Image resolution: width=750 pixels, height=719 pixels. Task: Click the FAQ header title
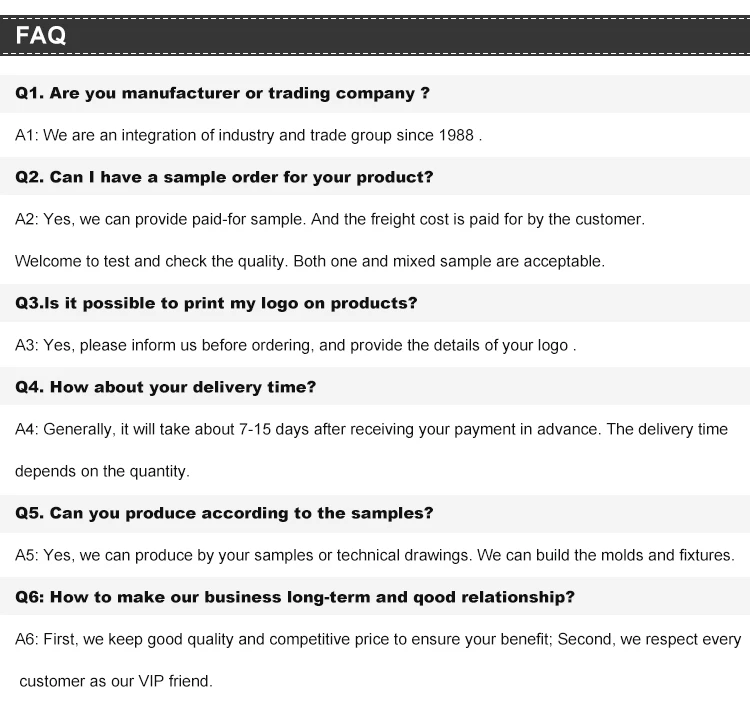[41, 35]
